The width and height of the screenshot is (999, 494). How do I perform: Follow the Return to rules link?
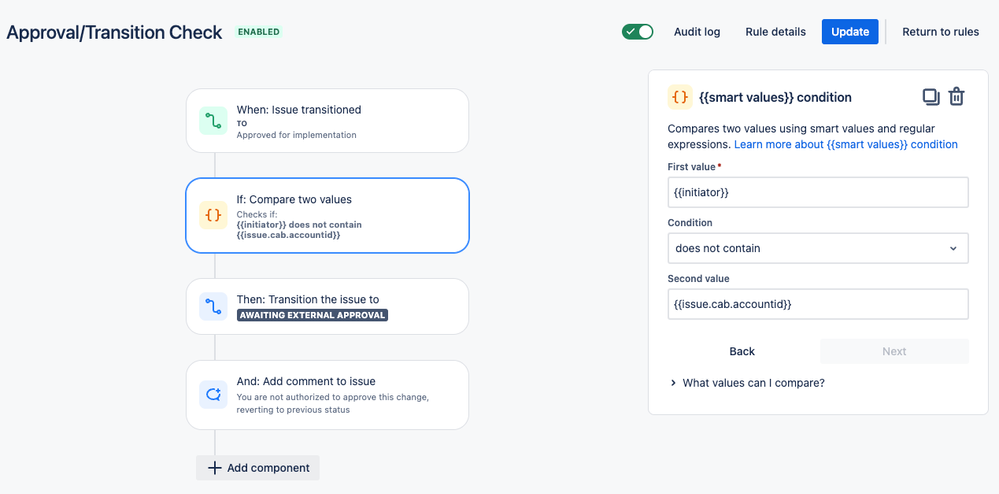(940, 32)
